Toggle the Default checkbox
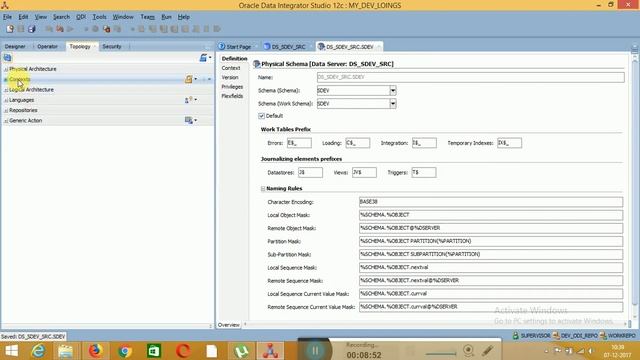The width and height of the screenshot is (640, 360). [262, 116]
